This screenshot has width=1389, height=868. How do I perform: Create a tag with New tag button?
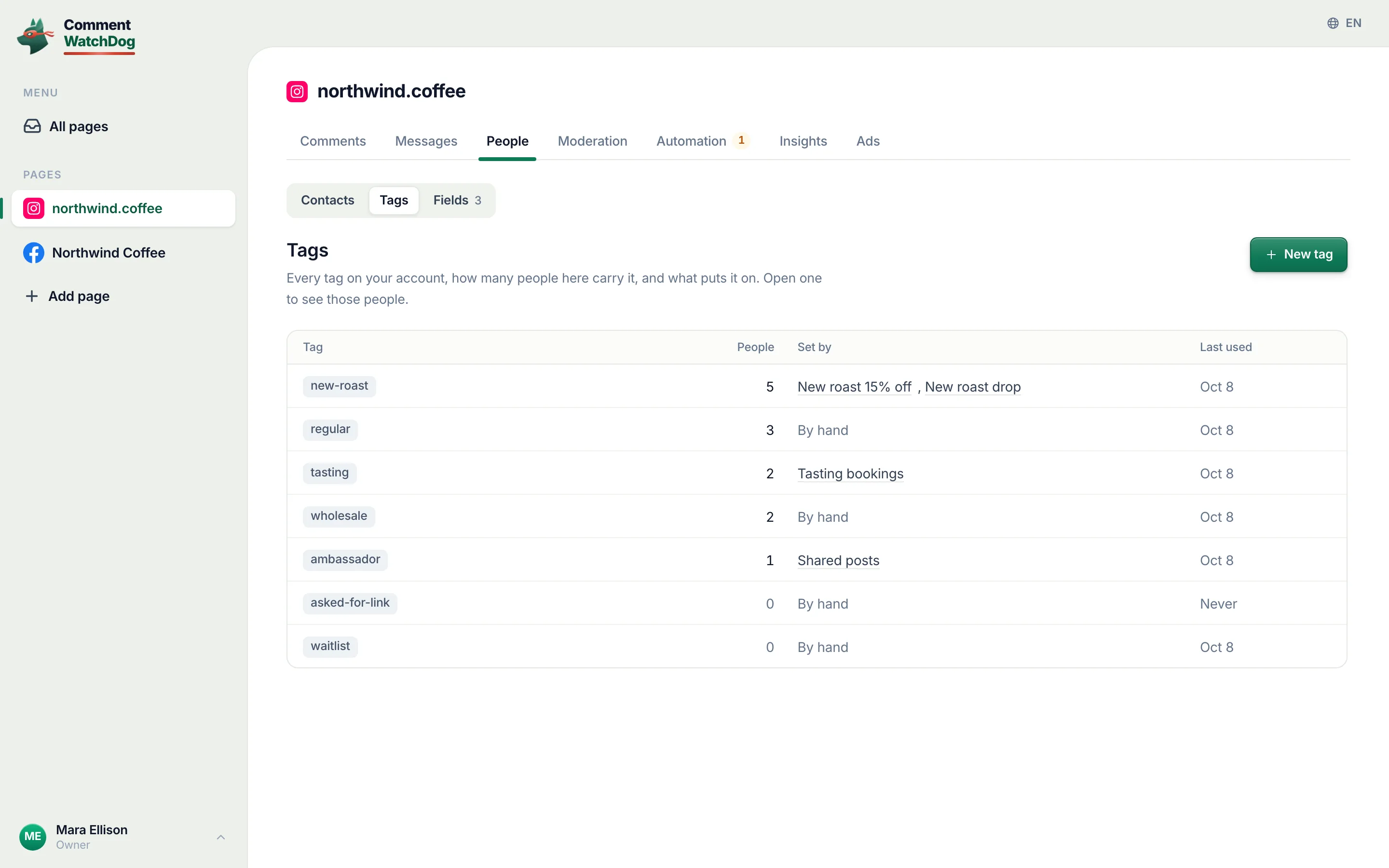(1298, 254)
